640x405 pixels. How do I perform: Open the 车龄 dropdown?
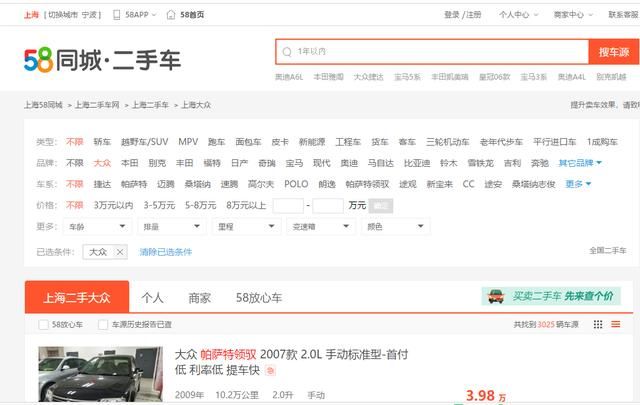[x=97, y=227]
